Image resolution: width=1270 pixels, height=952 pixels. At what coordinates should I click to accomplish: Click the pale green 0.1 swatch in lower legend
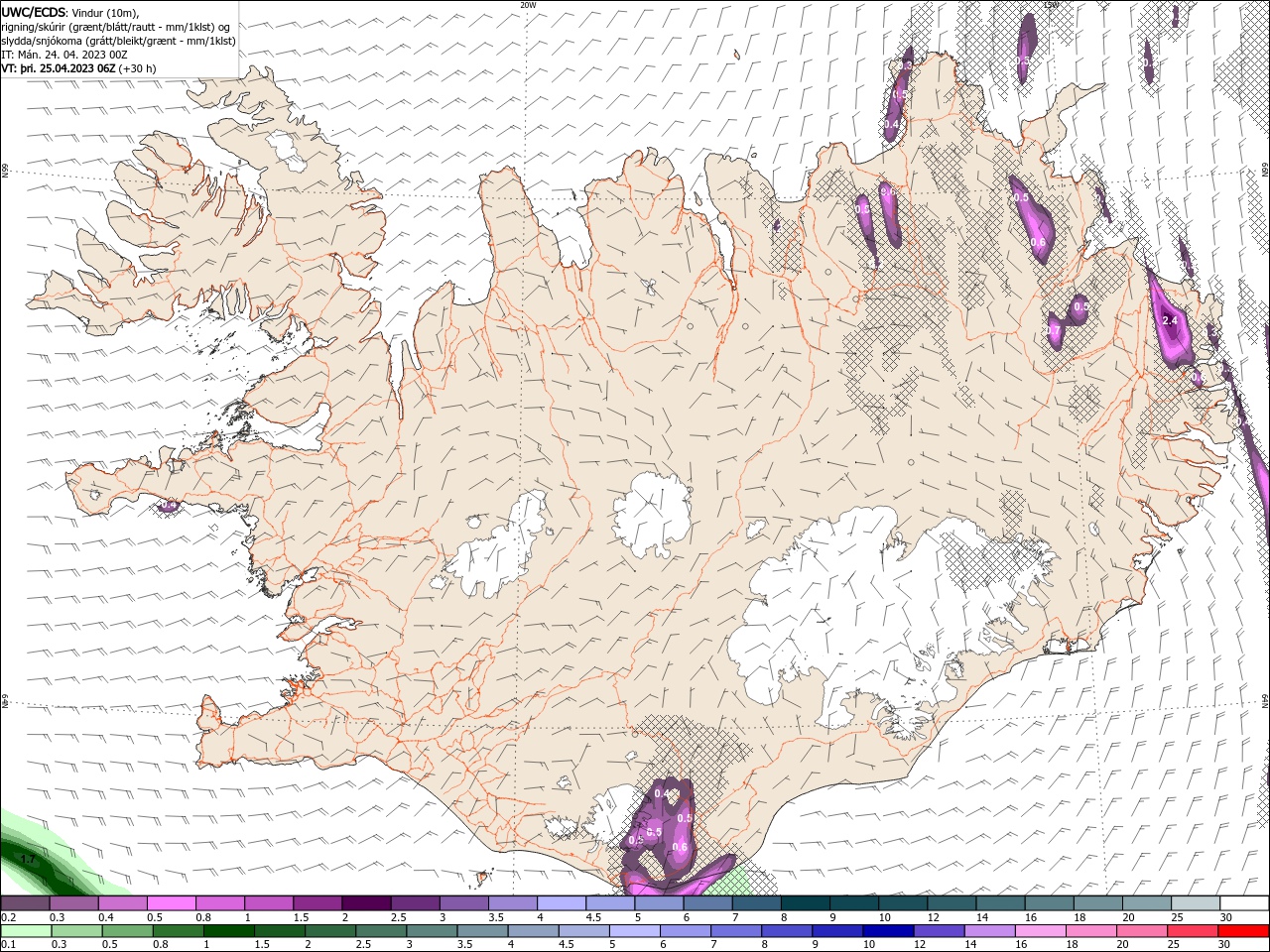point(26,931)
